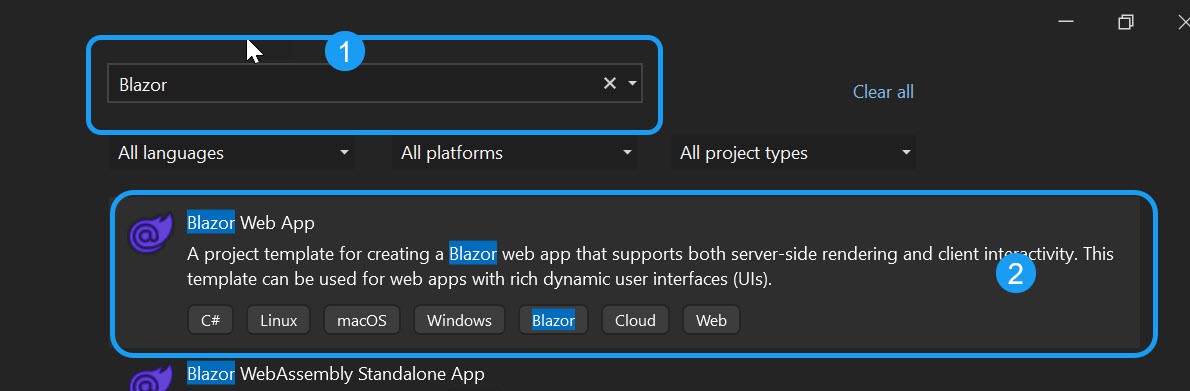
Task: Expand the All languages dropdown
Action: [233, 153]
